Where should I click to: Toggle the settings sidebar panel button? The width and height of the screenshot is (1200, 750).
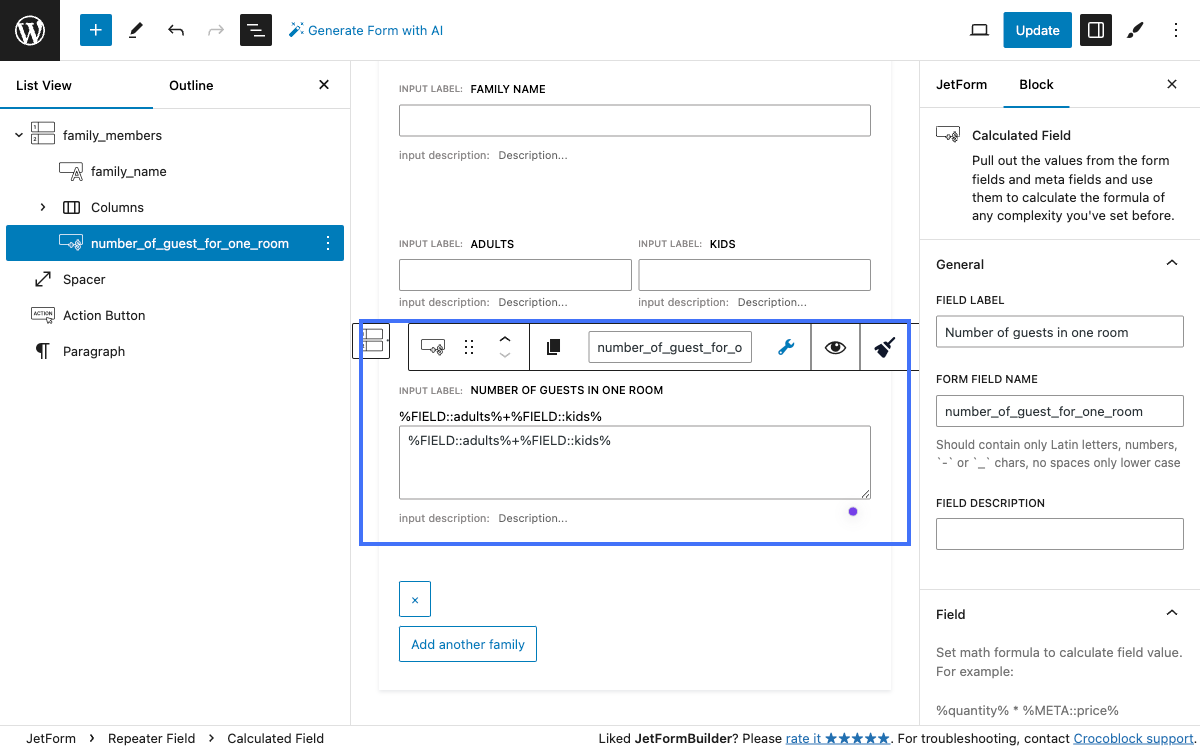(1096, 30)
